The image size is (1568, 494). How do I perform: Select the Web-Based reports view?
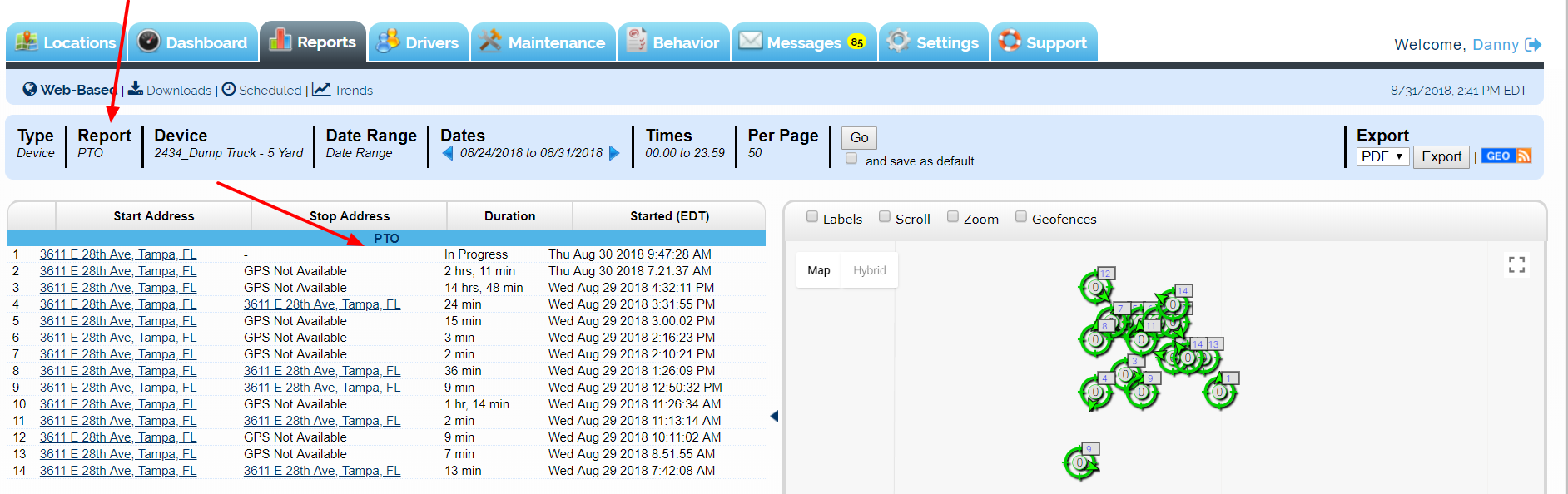(69, 90)
